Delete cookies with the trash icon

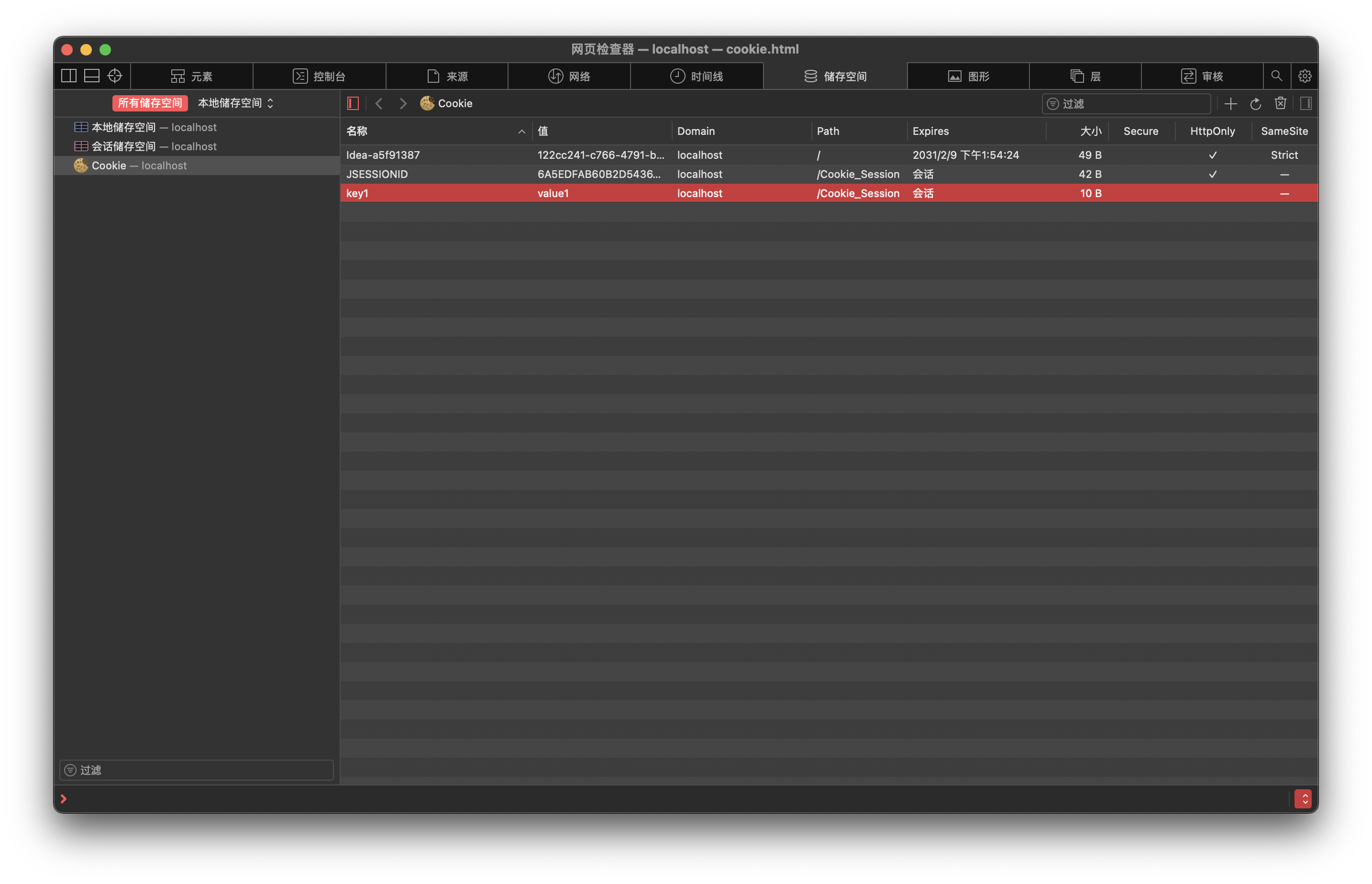click(1280, 103)
